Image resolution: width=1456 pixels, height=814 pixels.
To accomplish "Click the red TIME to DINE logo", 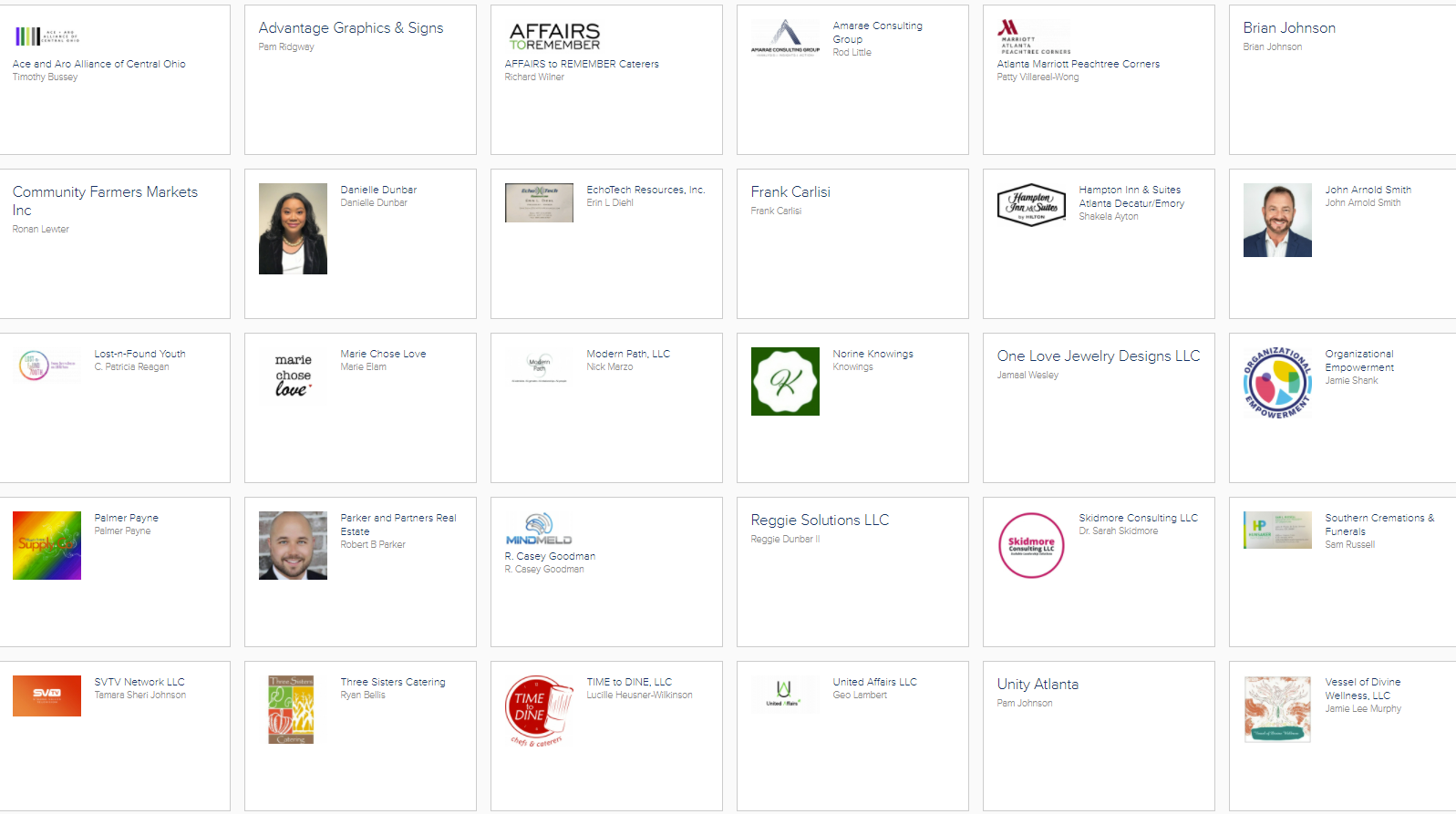I will pos(539,712).
